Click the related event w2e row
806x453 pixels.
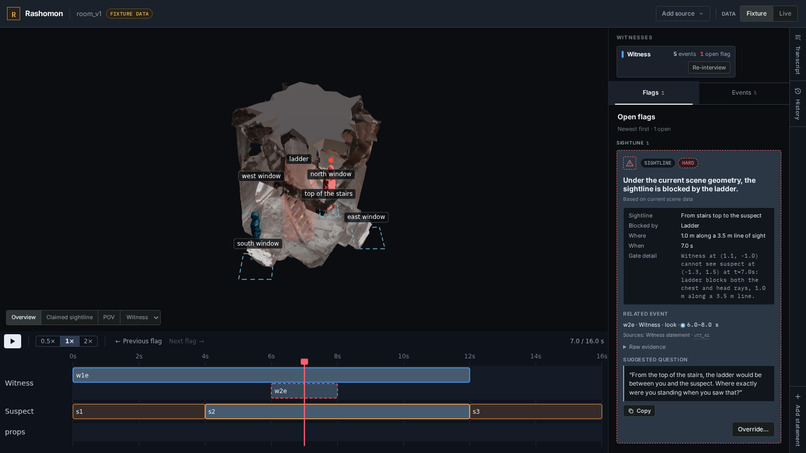[x=670, y=325]
